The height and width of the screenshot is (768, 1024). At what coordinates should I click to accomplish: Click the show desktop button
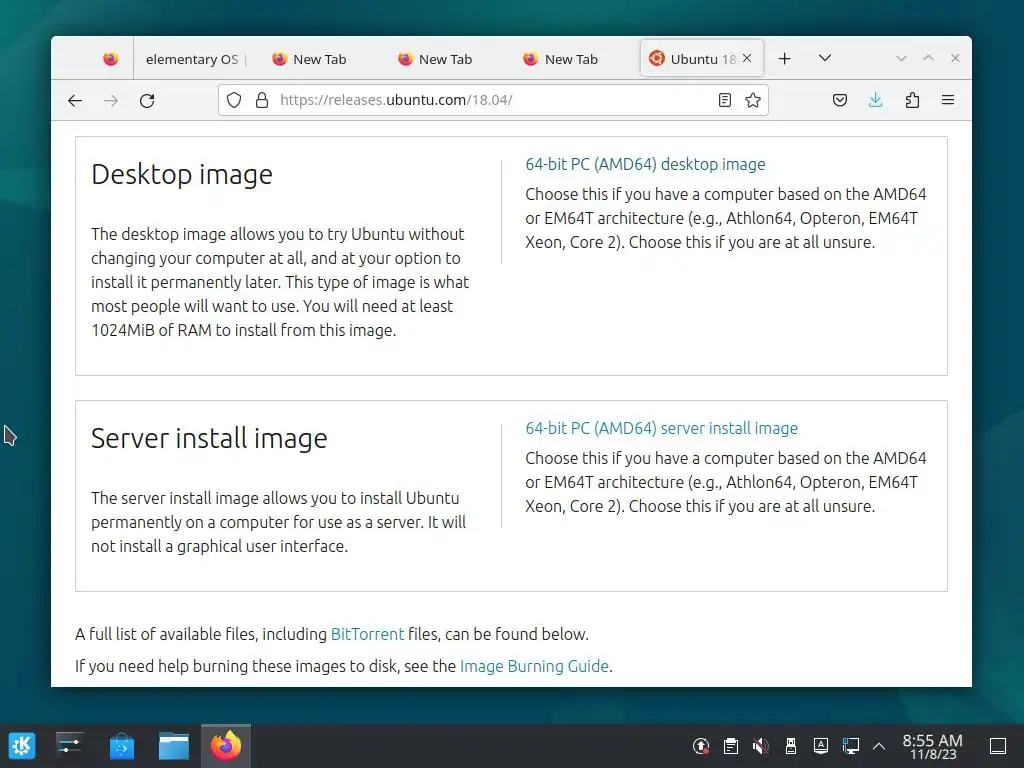tap(998, 746)
